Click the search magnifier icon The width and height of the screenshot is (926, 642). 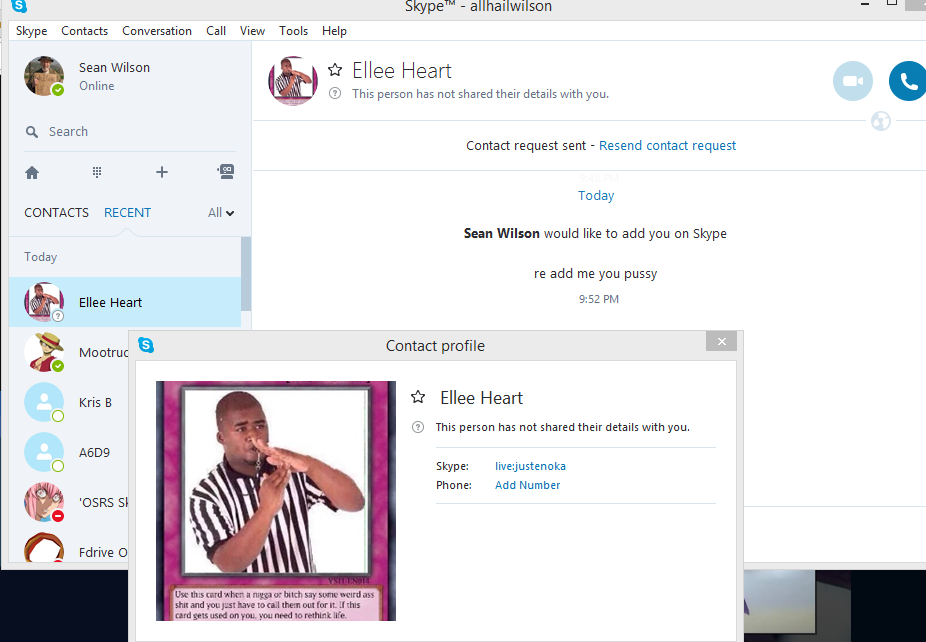(x=32, y=132)
